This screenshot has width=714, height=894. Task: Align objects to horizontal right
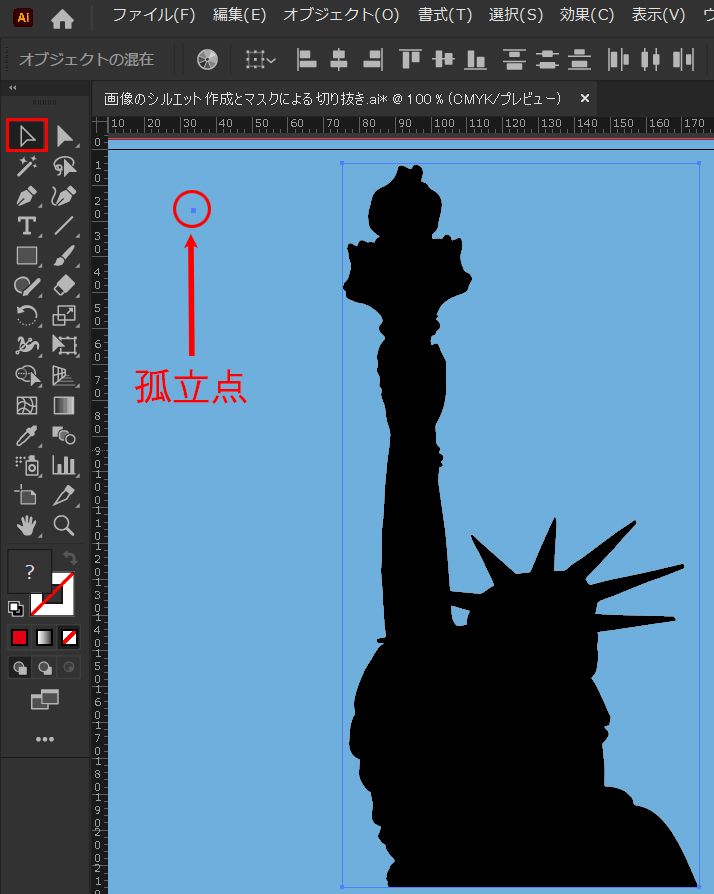coord(372,59)
